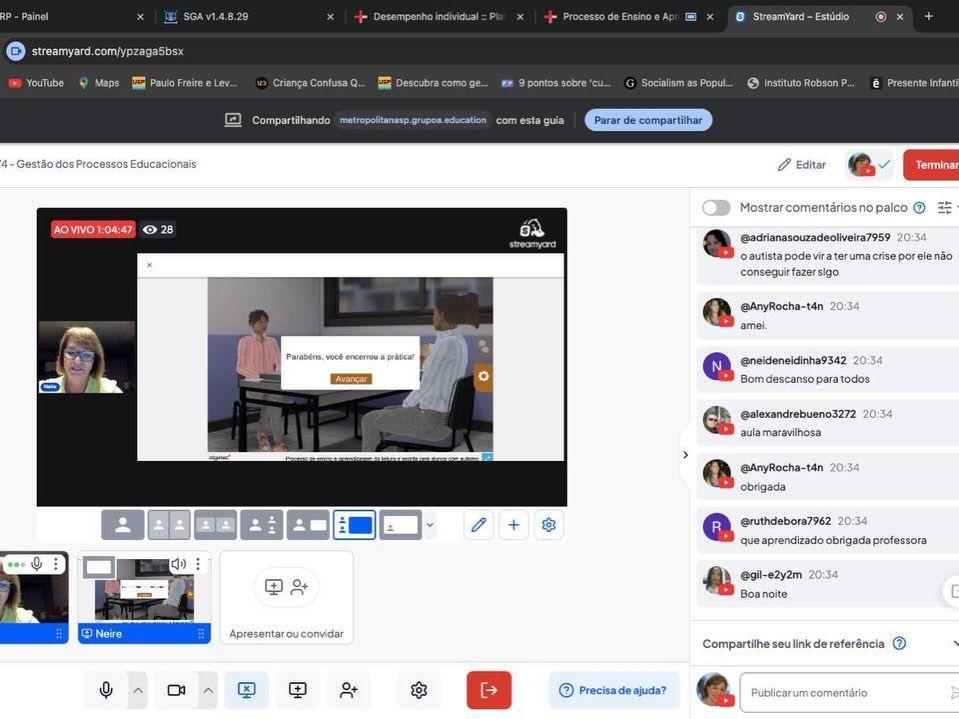The image size is (959, 719).
Task: Select two-person cropped layout
Action: 169,525
